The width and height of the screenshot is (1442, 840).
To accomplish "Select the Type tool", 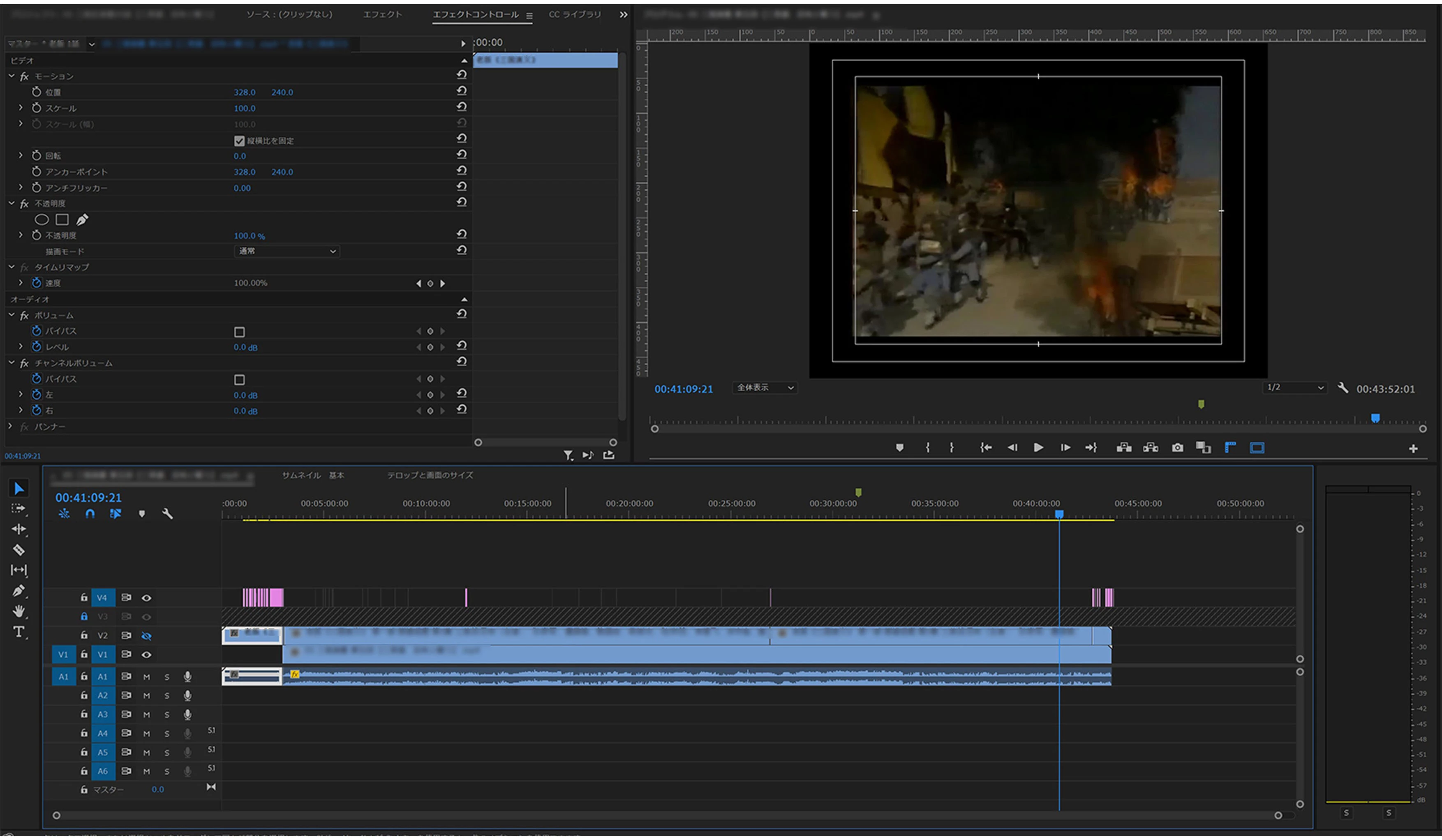I will [18, 632].
